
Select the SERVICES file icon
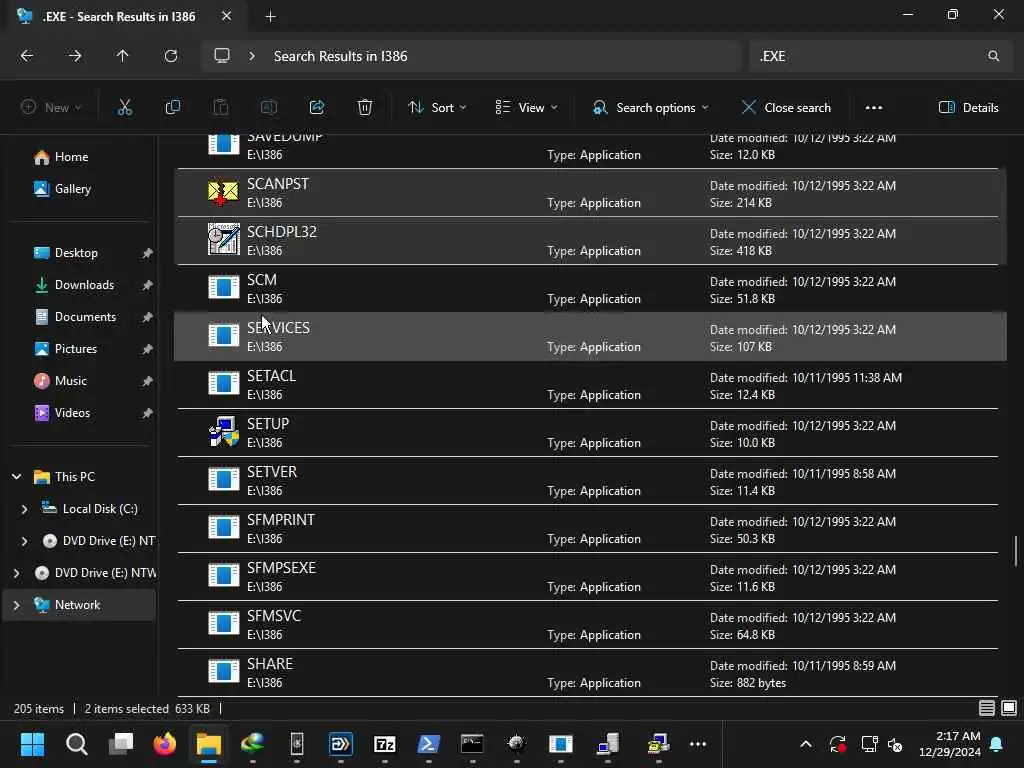[223, 336]
